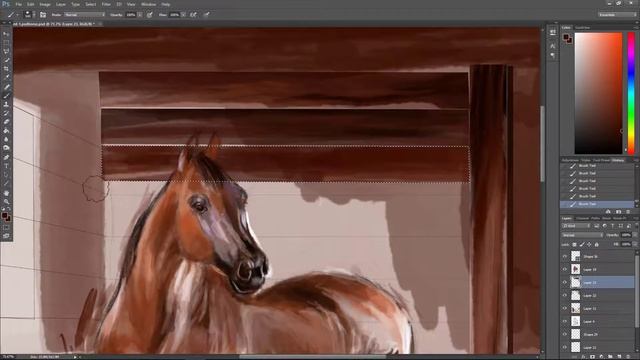This screenshot has width=640, height=360.
Task: Select the Clone Stamp tool
Action: coord(6,104)
